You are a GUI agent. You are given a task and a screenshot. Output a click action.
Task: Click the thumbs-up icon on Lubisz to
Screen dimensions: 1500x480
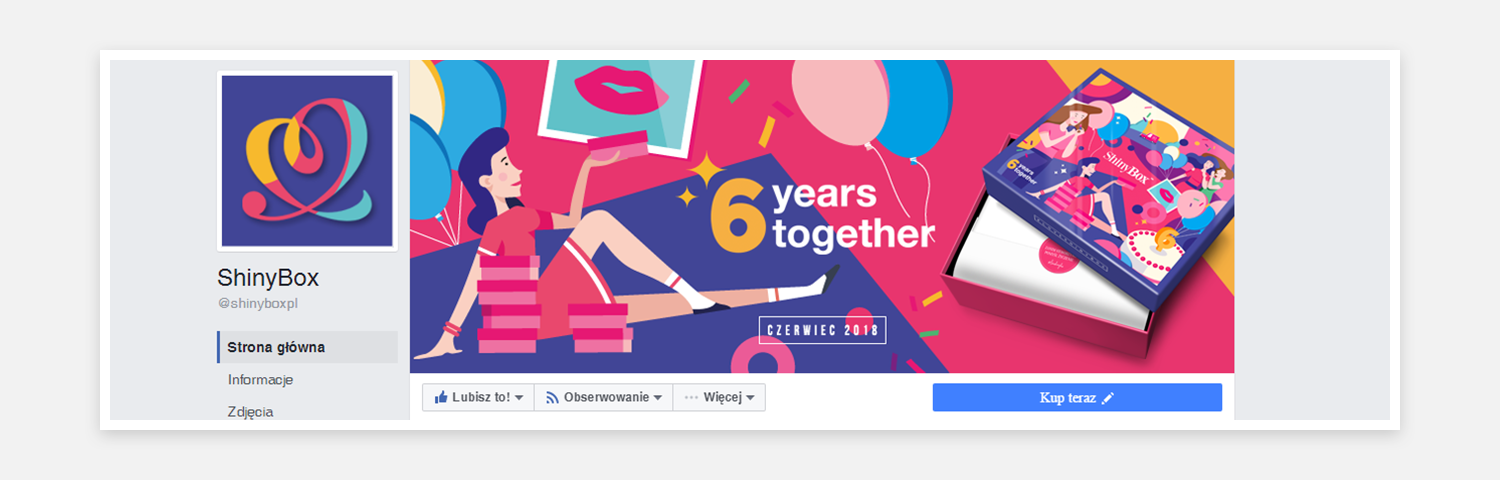pyautogui.click(x=440, y=397)
